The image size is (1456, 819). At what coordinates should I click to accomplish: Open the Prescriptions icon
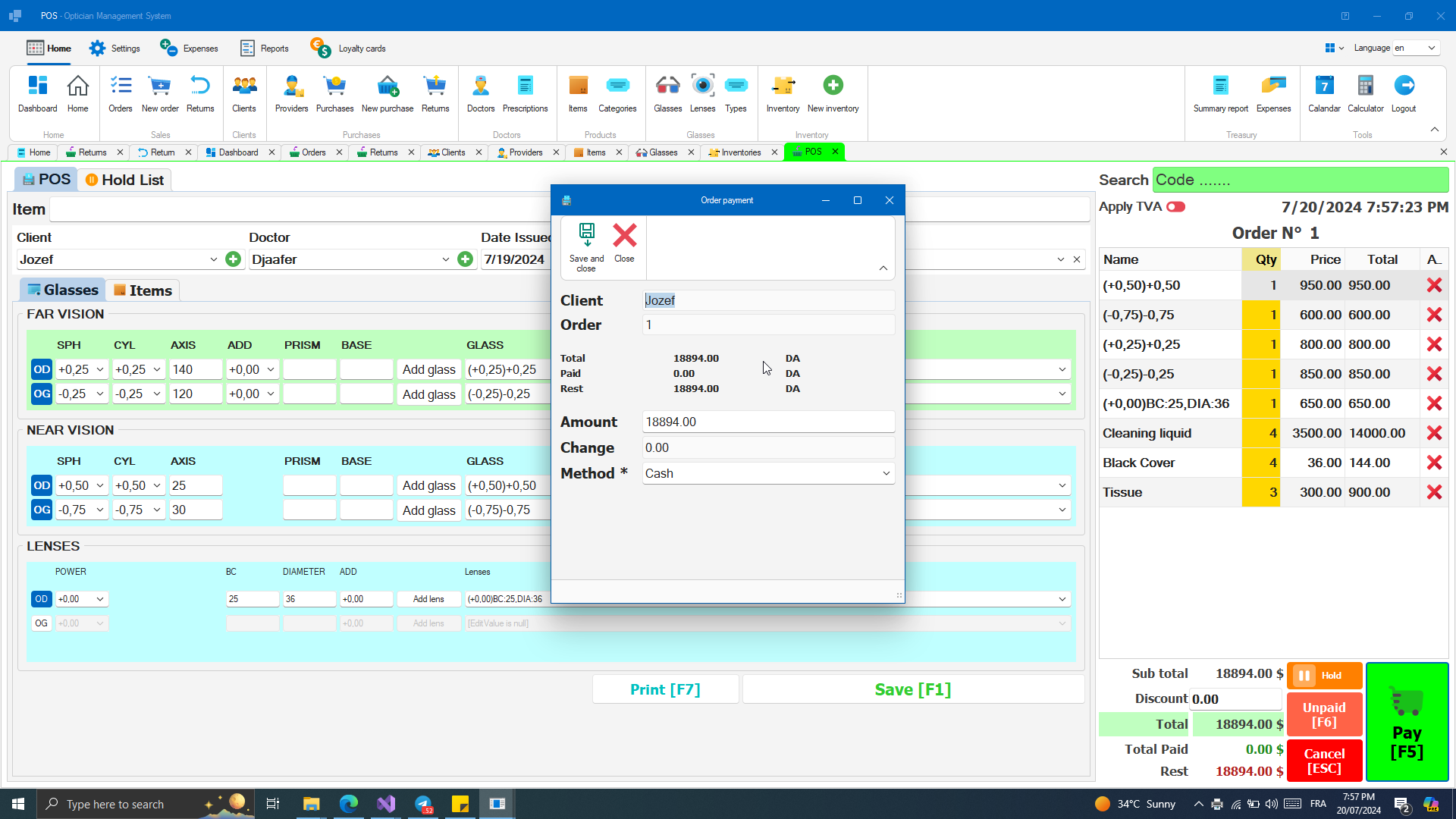[525, 91]
